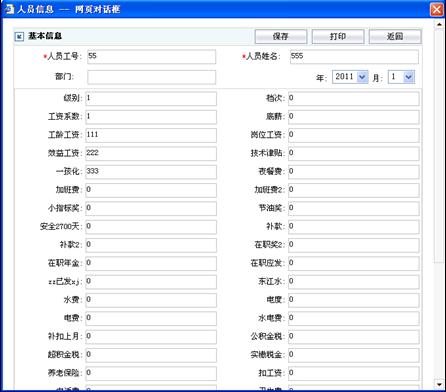Viewport: 446px width, 392px height.
Task: Click the 安全2700天 input field
Action: pyautogui.click(x=151, y=227)
